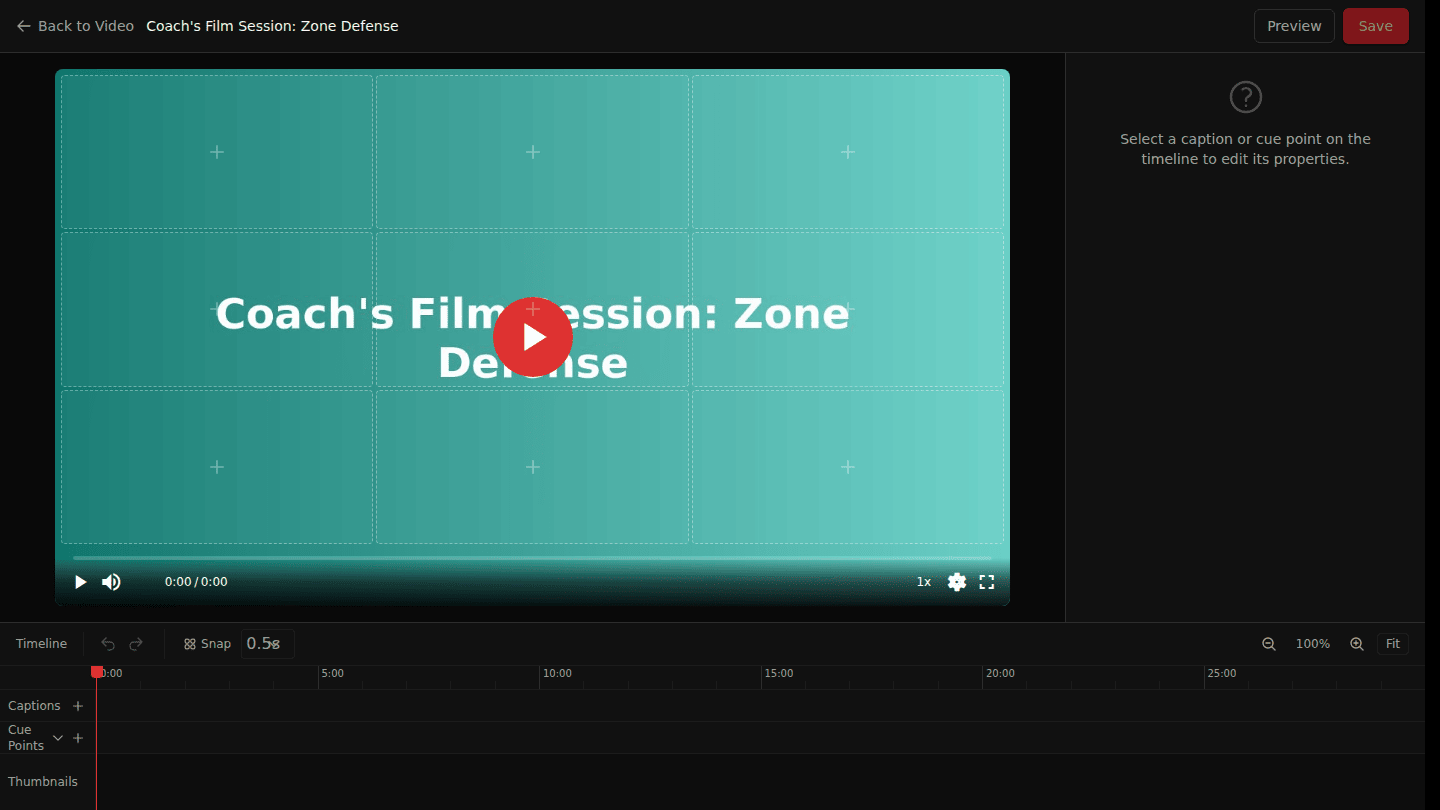Fit the timeline to the window
Viewport: 1440px width, 810px height.
coord(1393,644)
